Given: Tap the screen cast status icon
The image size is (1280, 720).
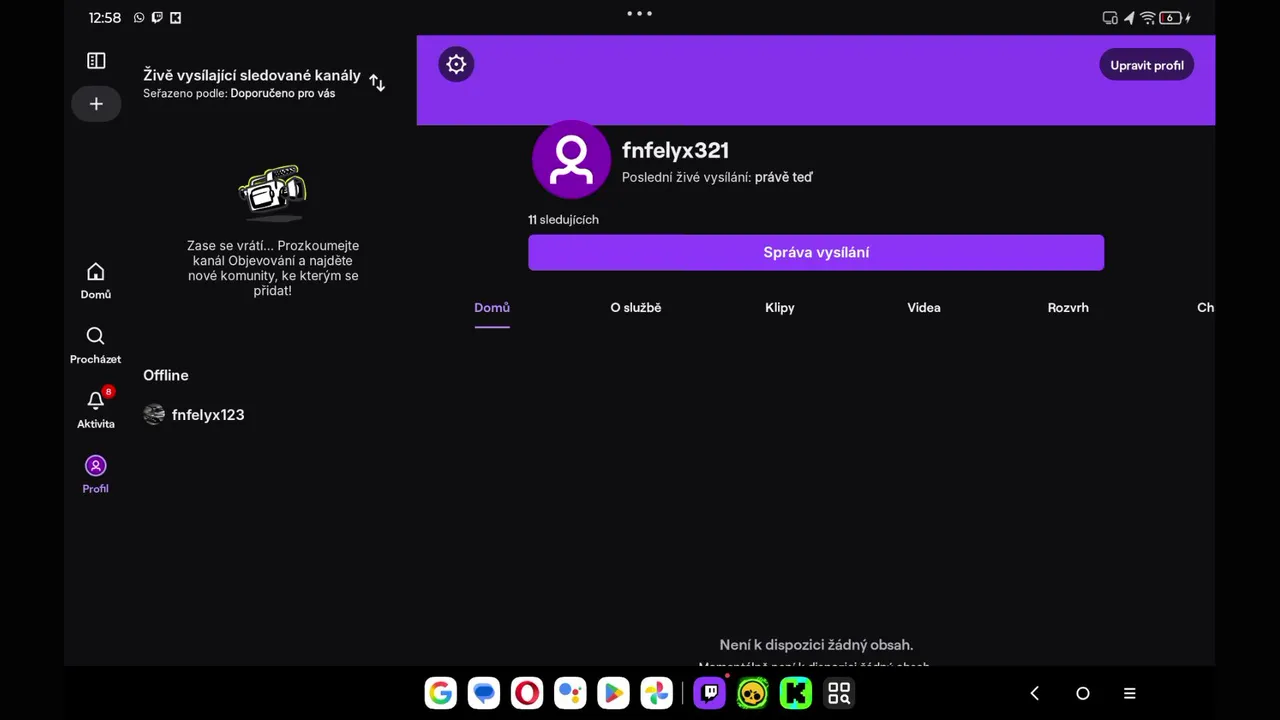Looking at the screenshot, I should pos(1110,18).
